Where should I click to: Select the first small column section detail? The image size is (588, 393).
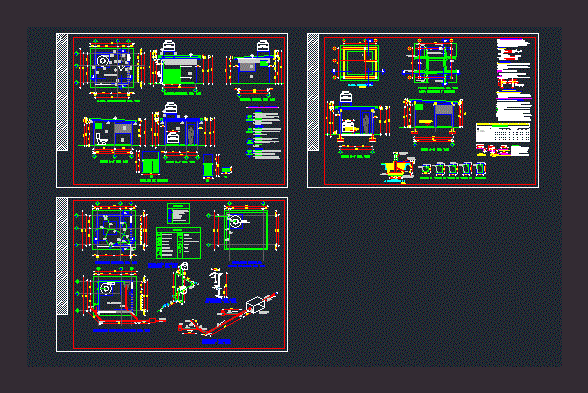[425, 170]
